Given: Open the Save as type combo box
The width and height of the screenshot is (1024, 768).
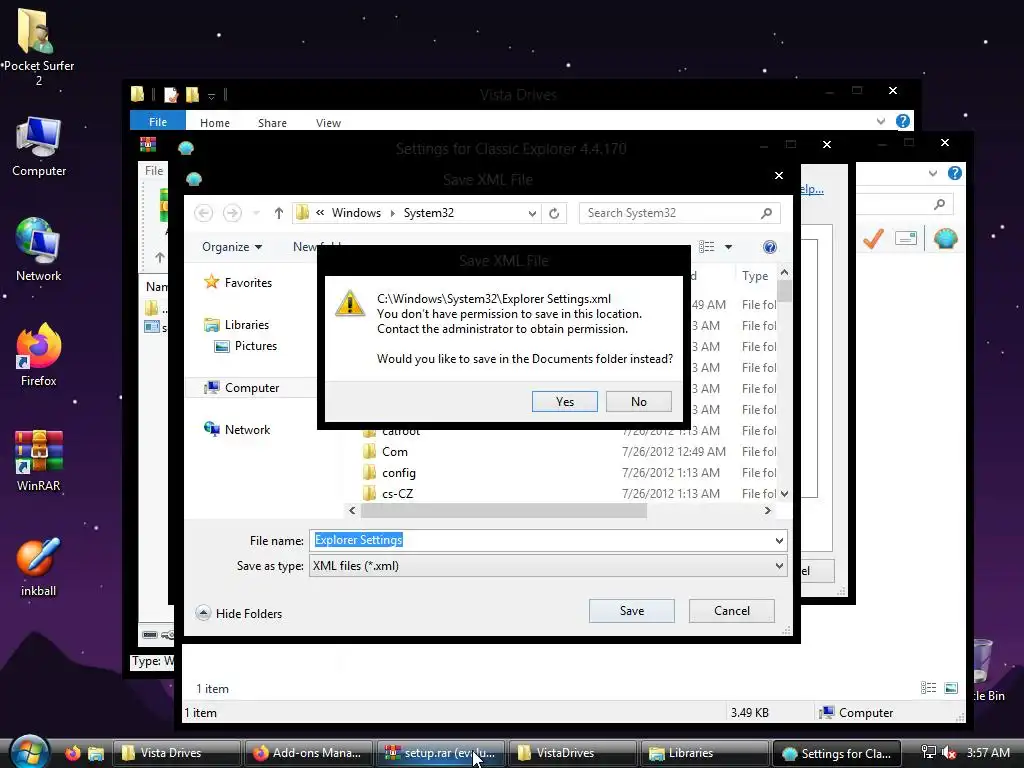Looking at the screenshot, I should click(548, 566).
